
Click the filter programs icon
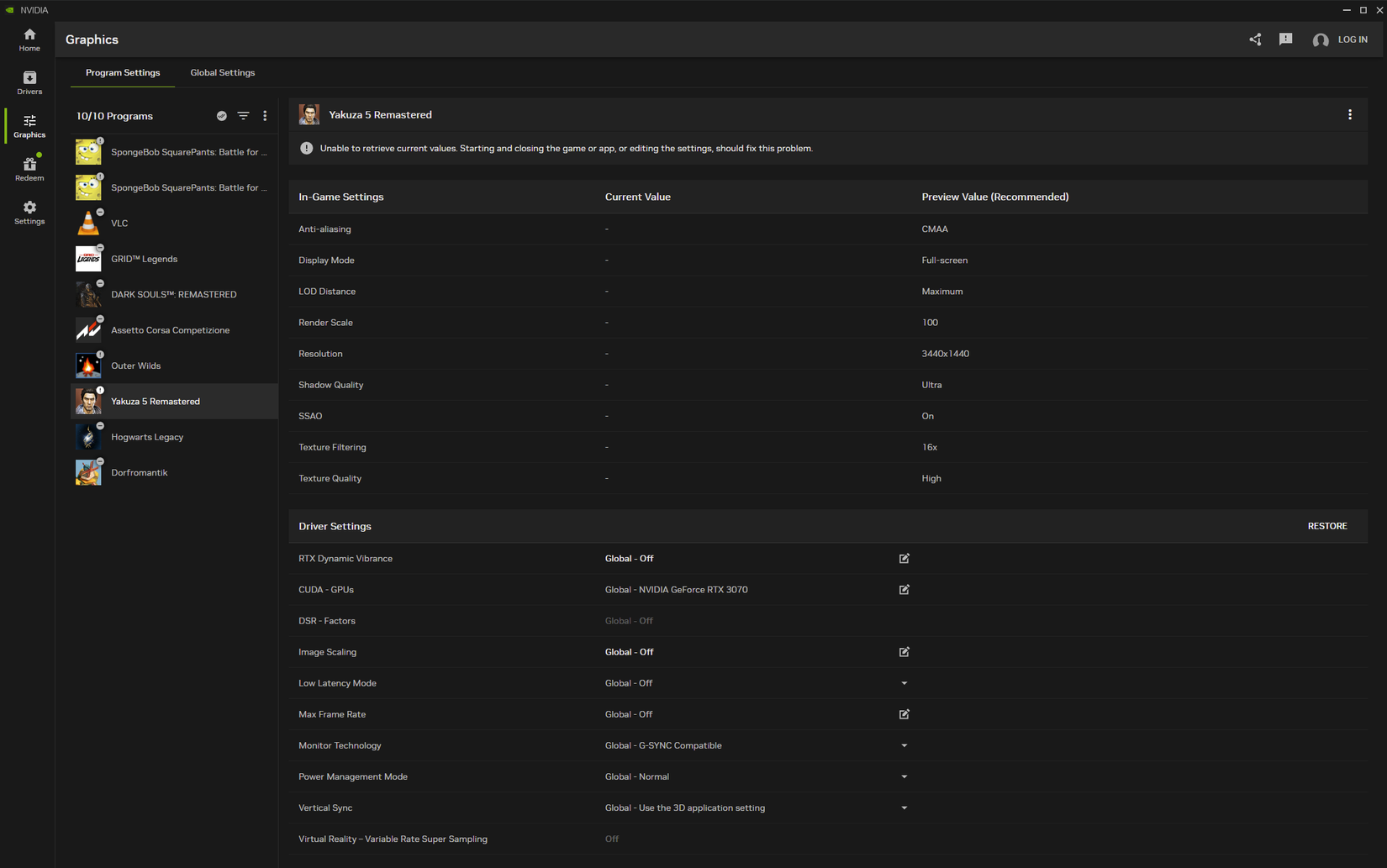(243, 116)
